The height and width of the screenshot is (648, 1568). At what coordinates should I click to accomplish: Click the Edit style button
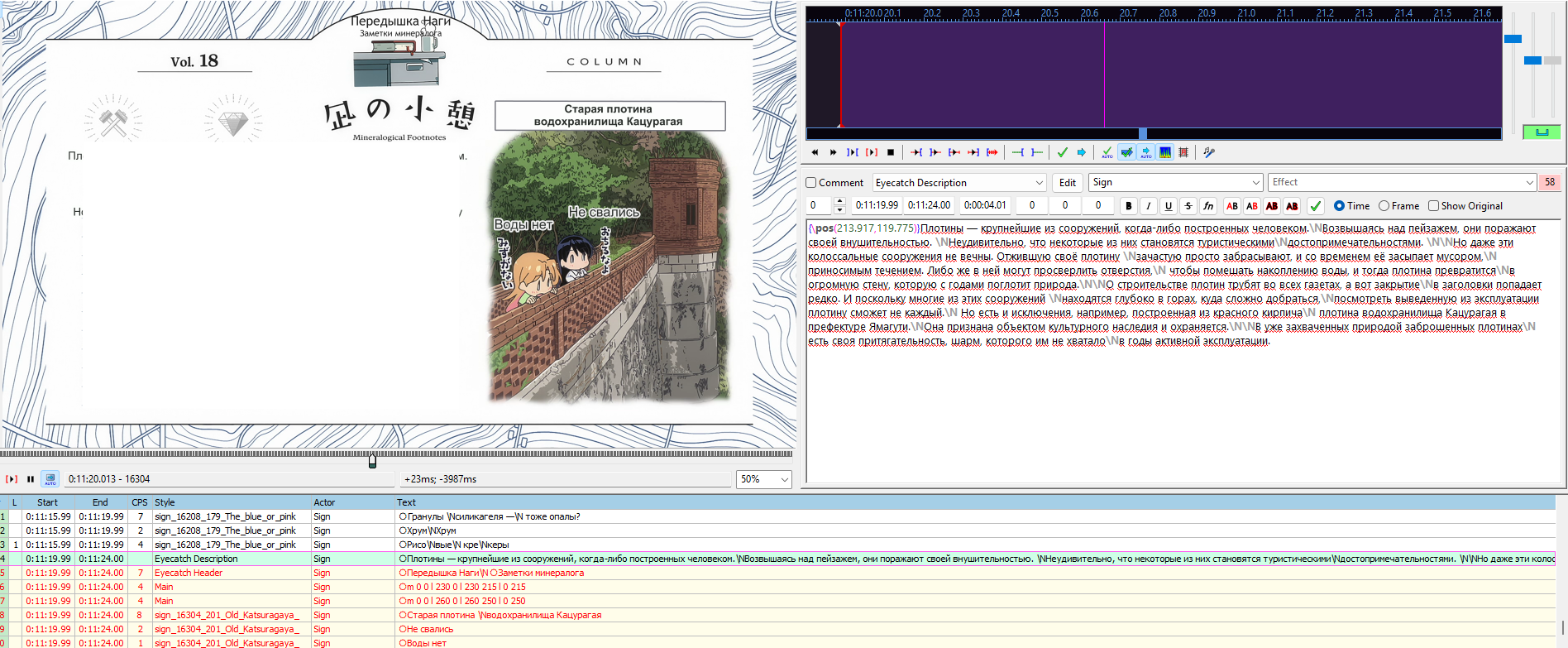click(x=1068, y=183)
